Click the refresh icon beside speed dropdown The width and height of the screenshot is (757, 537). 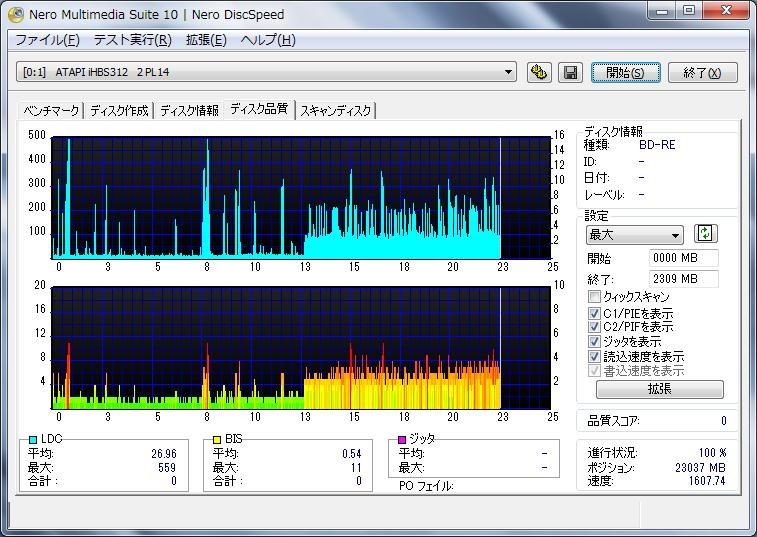click(x=705, y=234)
